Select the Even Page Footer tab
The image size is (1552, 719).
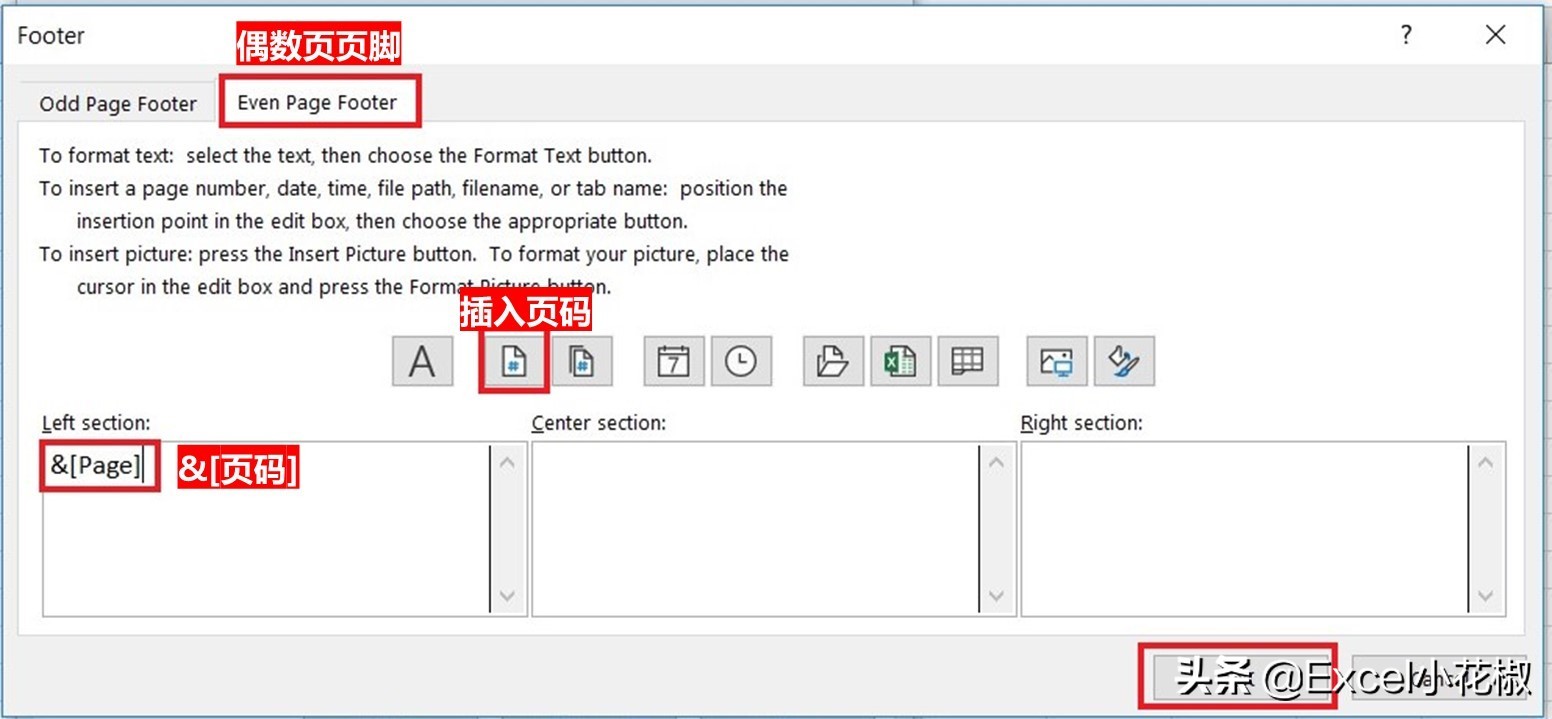[x=318, y=102]
